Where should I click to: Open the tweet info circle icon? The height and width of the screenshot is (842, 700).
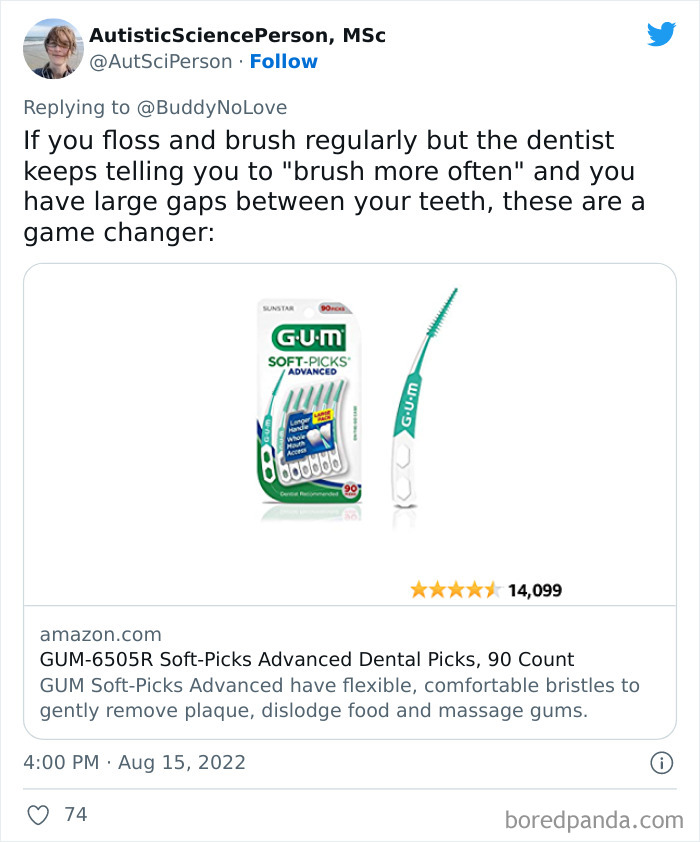(660, 763)
